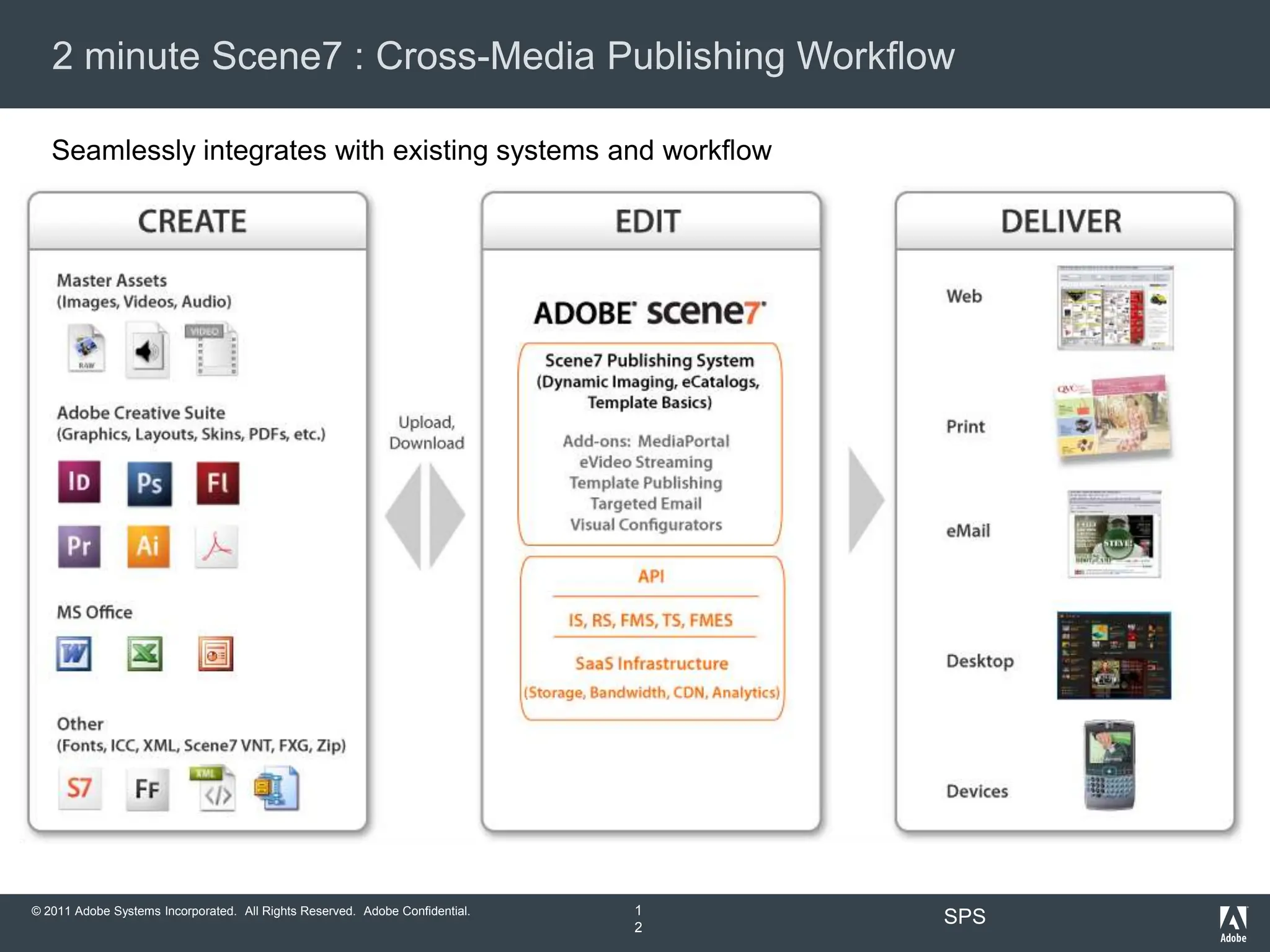Image resolution: width=1270 pixels, height=952 pixels.
Task: Click the 'Devices' delivery label
Action: coord(977,791)
